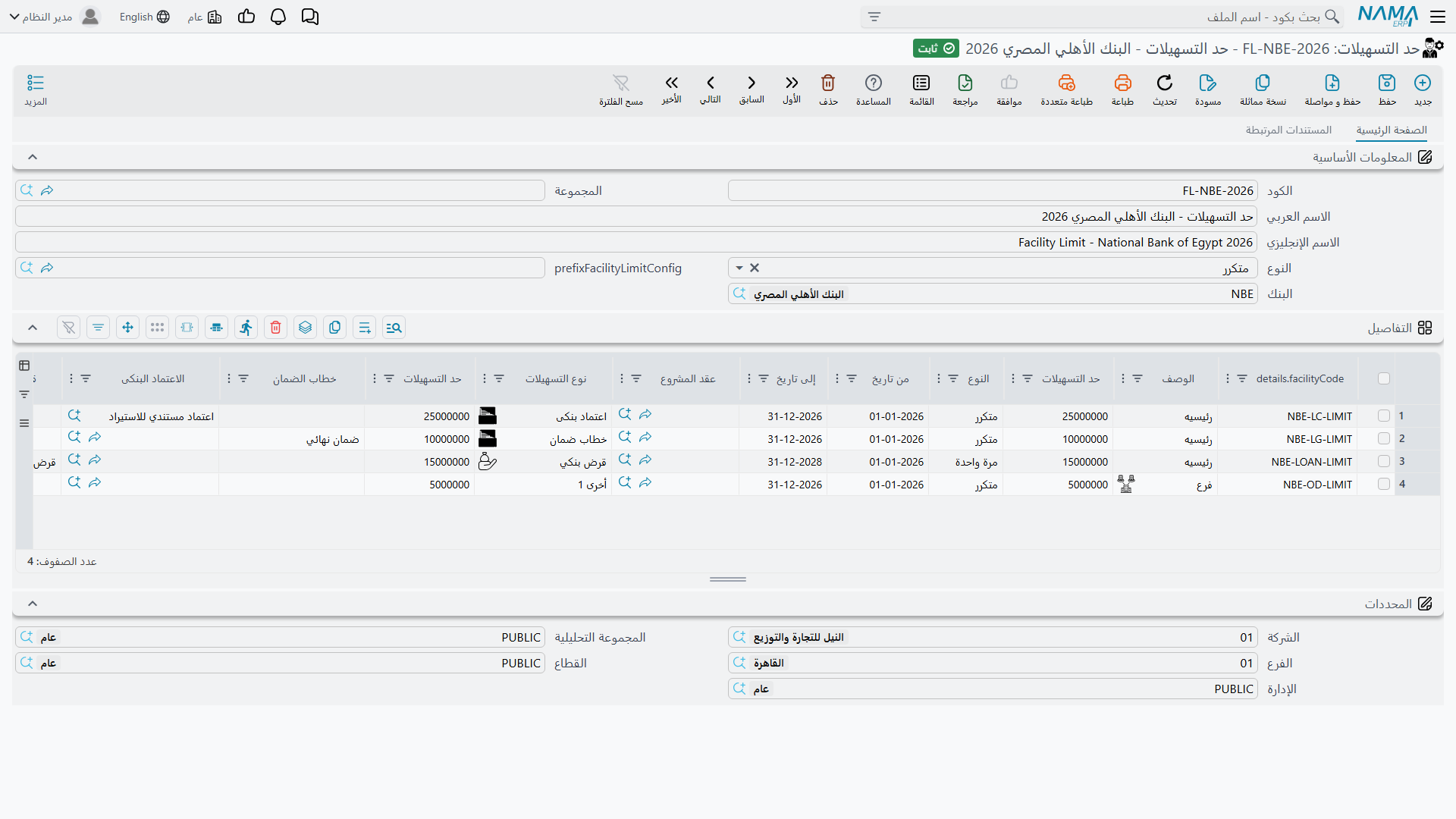Open filter for نوع التسهيلات column
The image size is (1456, 819).
click(499, 378)
